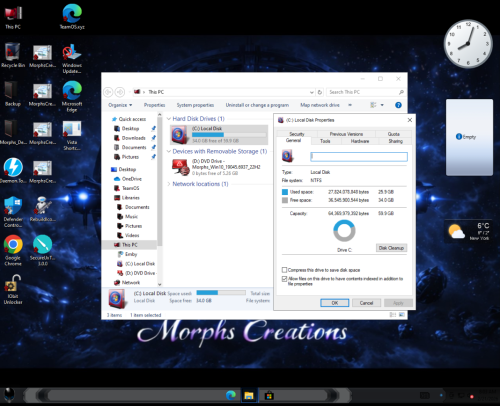Open the Recycle Bin icon
The image size is (500, 406).
(13, 55)
